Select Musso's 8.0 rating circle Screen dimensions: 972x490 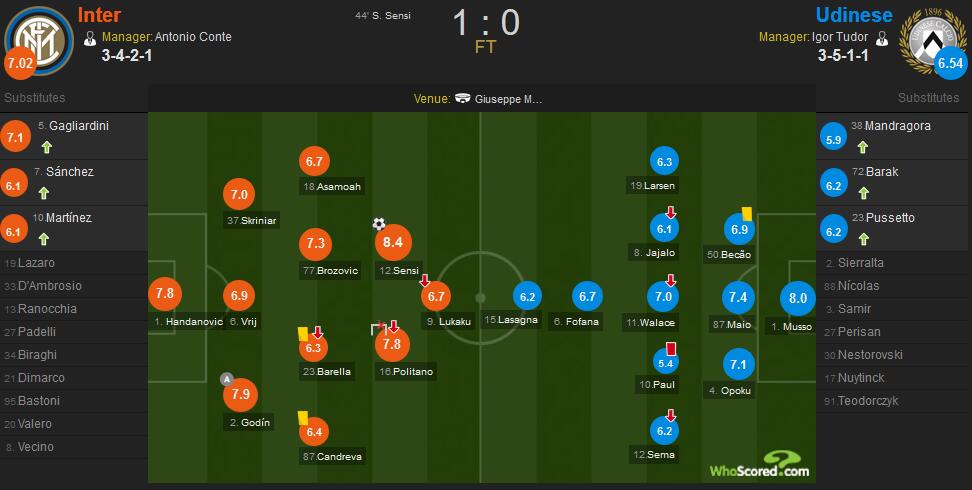point(798,298)
